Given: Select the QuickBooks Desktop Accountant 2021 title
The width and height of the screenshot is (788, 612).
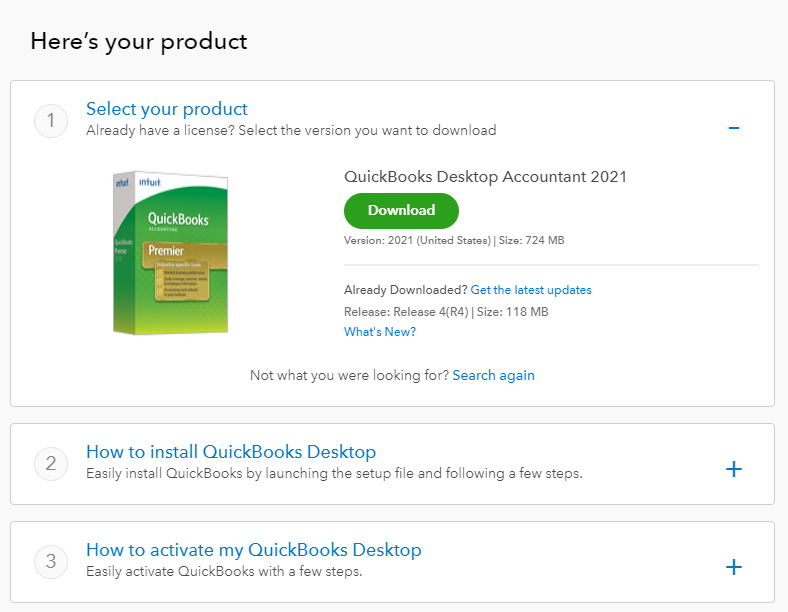Looking at the screenshot, I should pyautogui.click(x=485, y=177).
